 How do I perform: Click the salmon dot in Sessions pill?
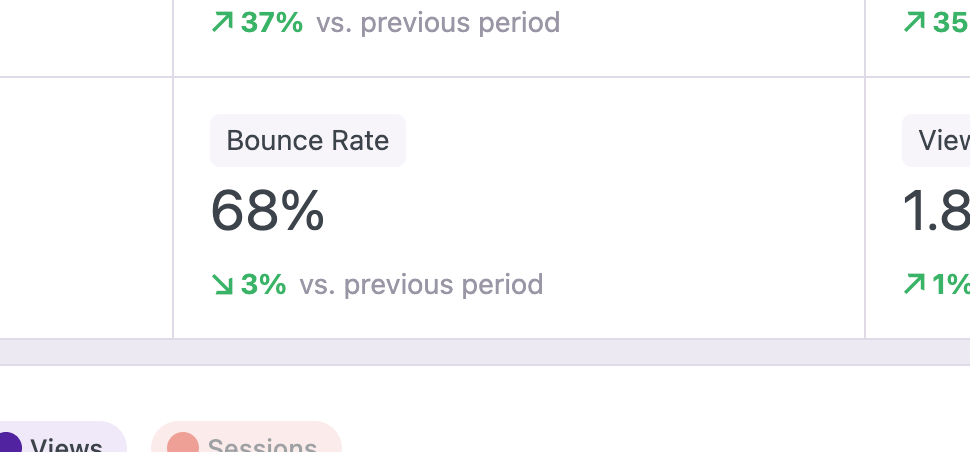click(182, 445)
